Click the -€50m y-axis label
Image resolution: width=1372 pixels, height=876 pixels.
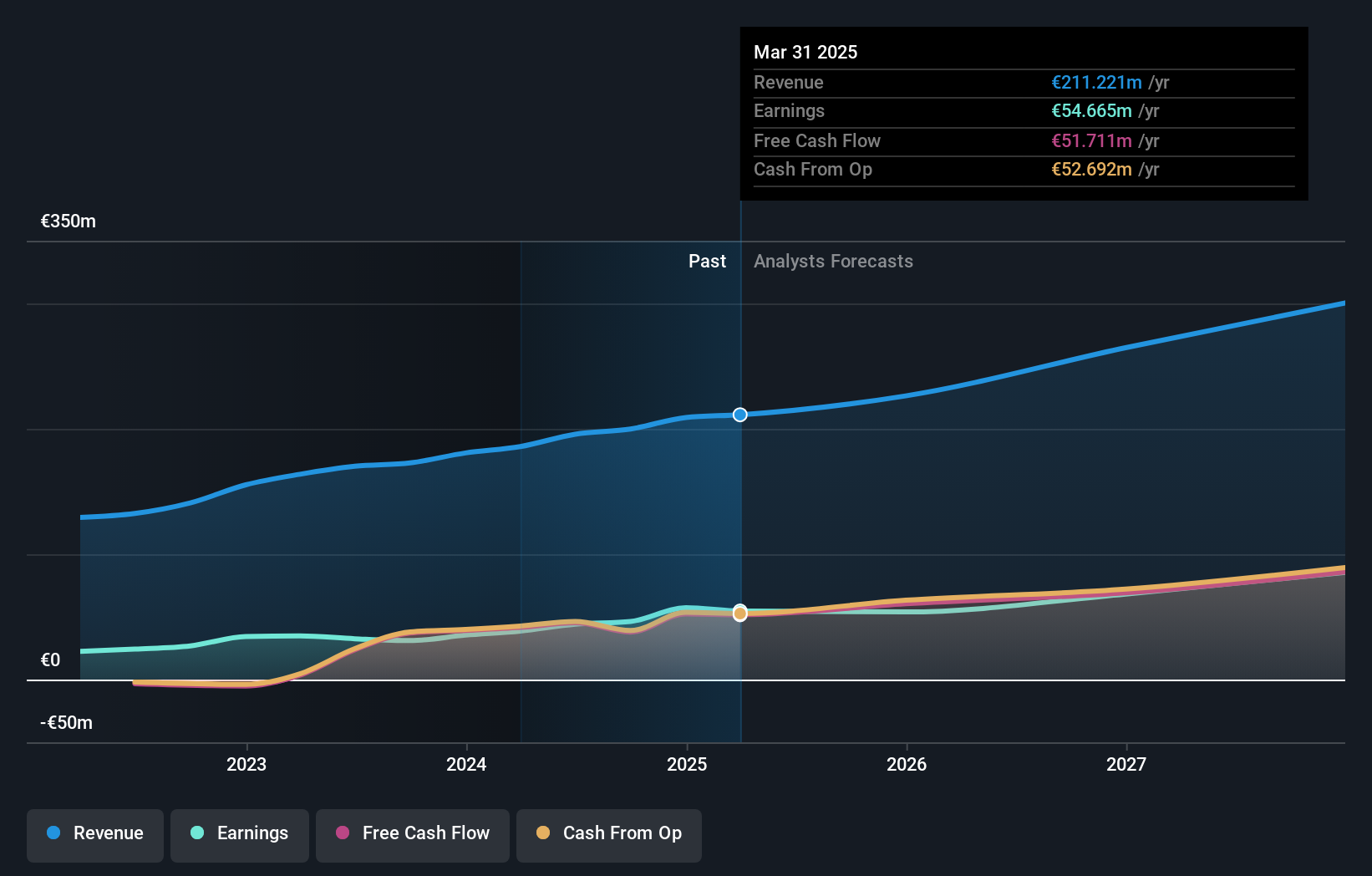coord(67,723)
